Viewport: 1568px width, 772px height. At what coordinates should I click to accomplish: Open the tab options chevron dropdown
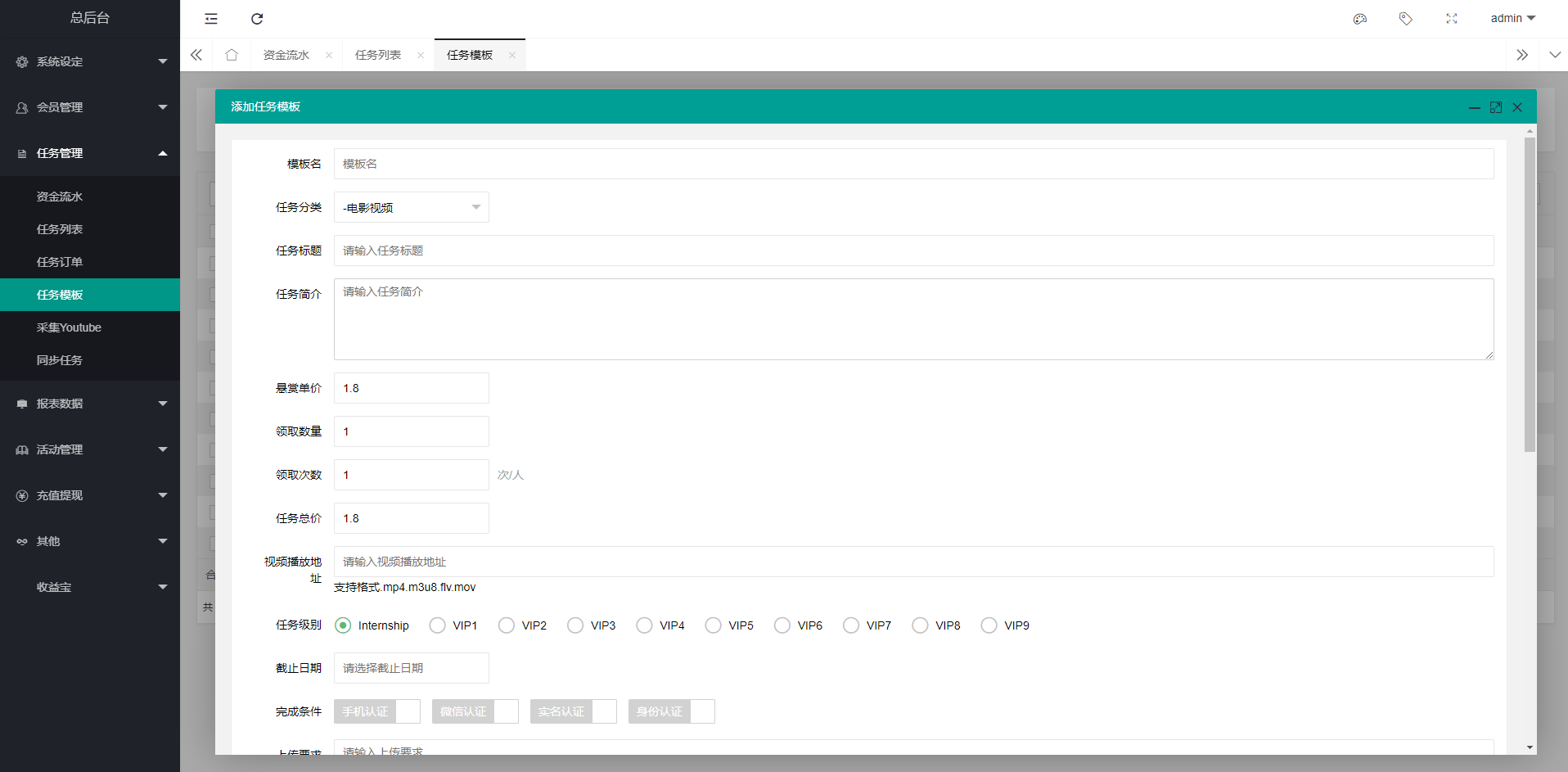1555,55
